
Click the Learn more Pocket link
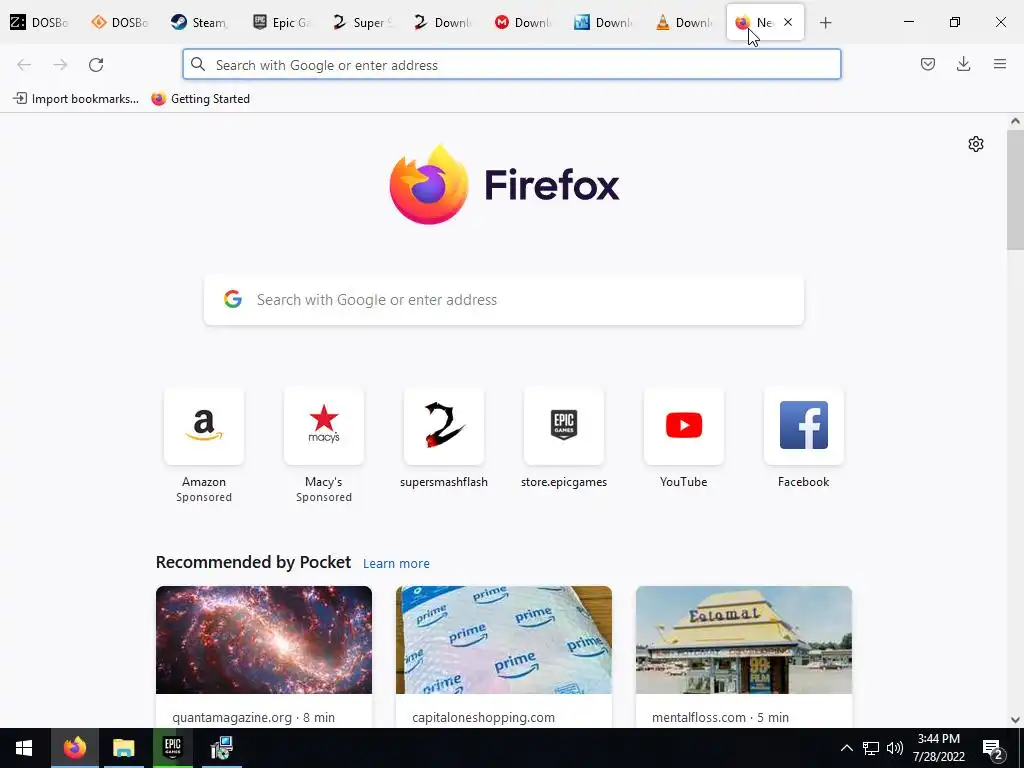tap(396, 564)
